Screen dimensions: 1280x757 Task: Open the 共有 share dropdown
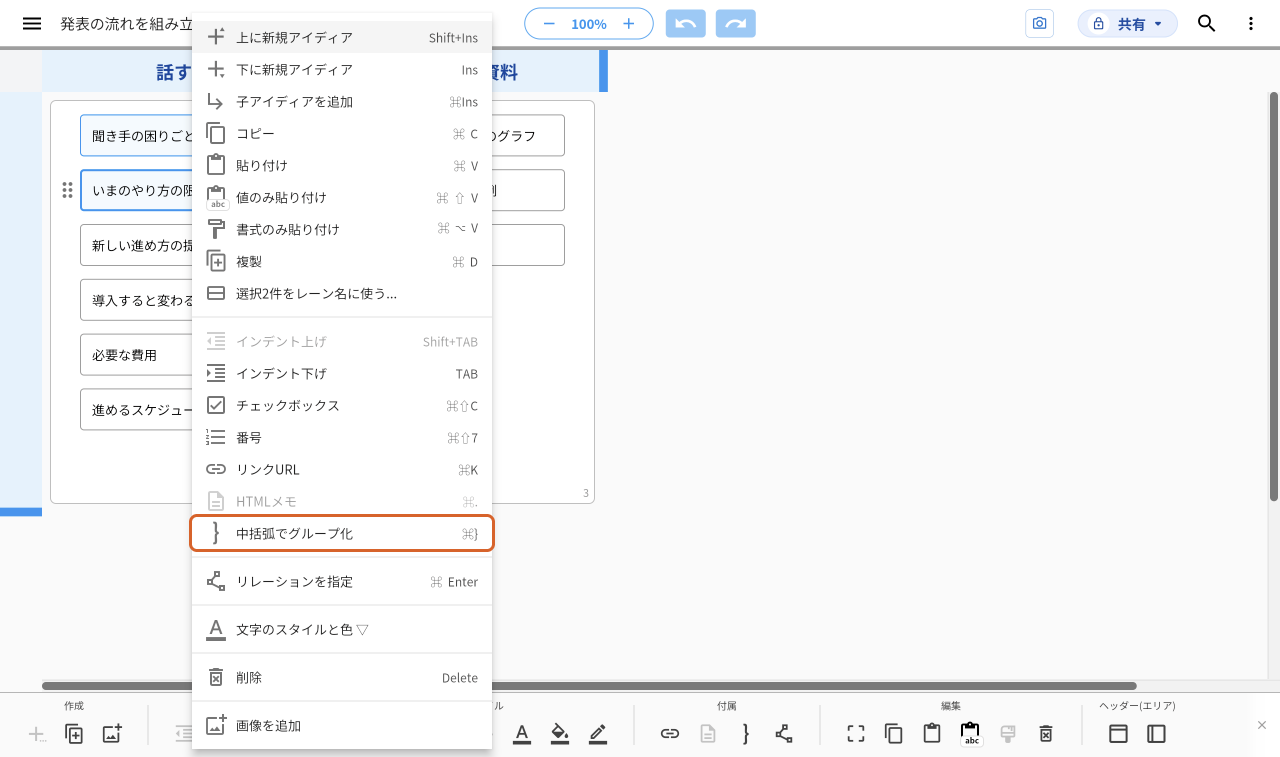[1127, 23]
